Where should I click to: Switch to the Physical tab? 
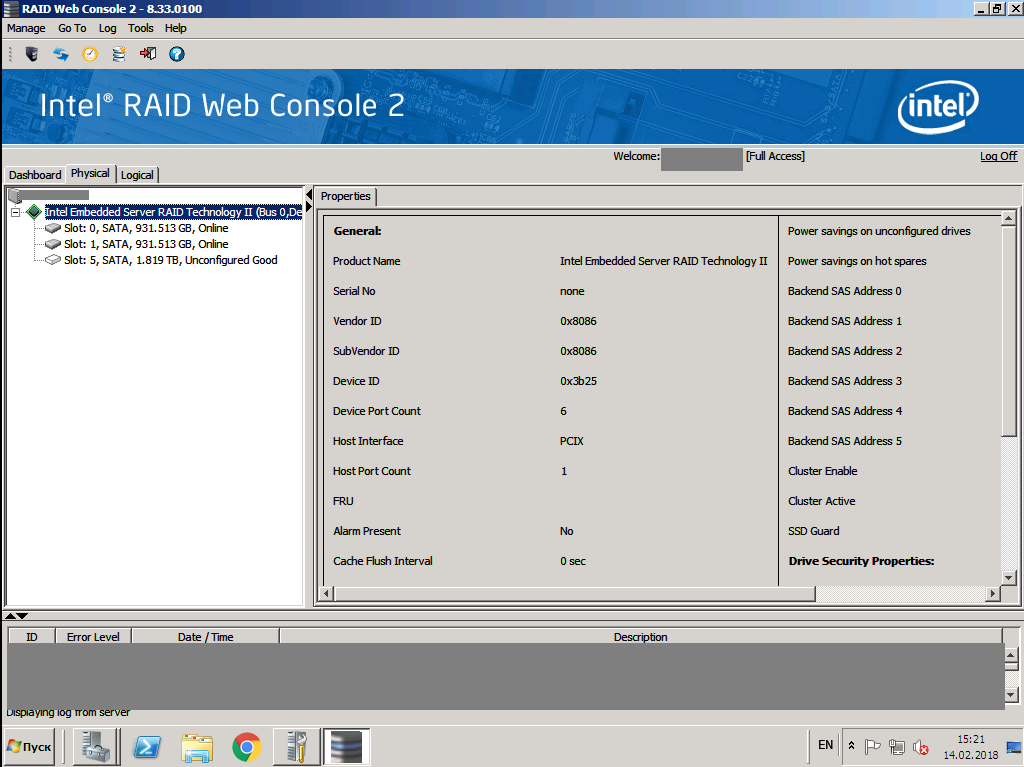(x=90, y=173)
